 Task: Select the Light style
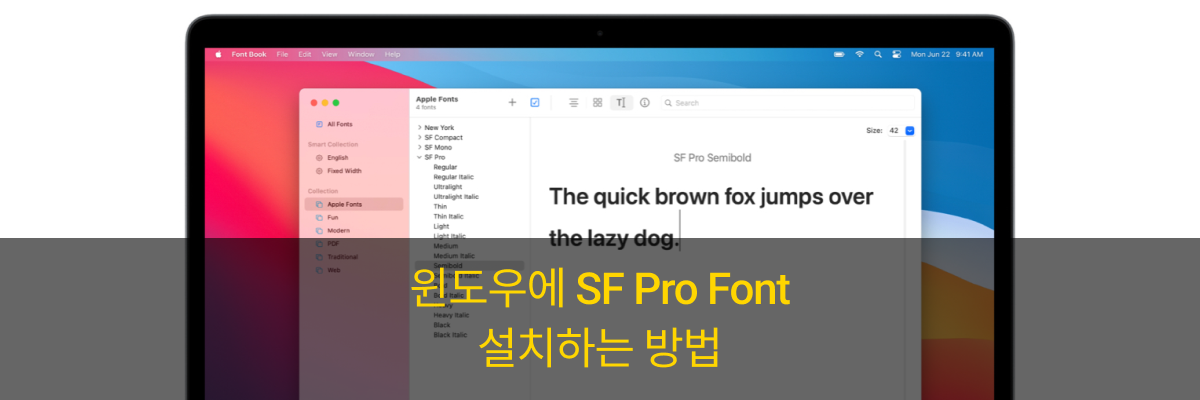pyautogui.click(x=441, y=226)
